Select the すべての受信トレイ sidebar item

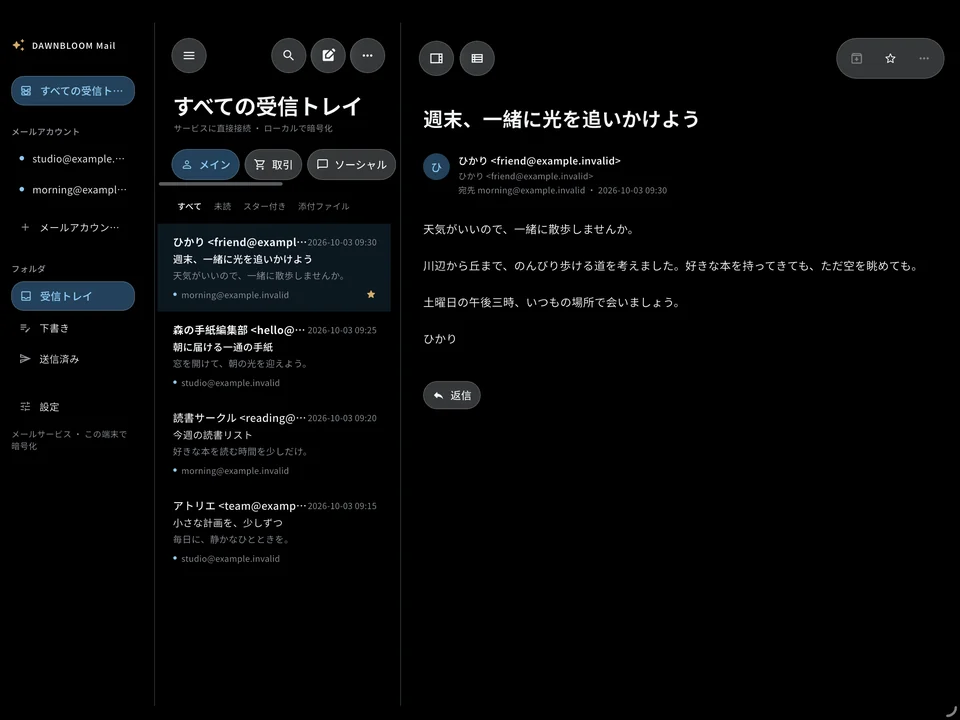(x=73, y=91)
